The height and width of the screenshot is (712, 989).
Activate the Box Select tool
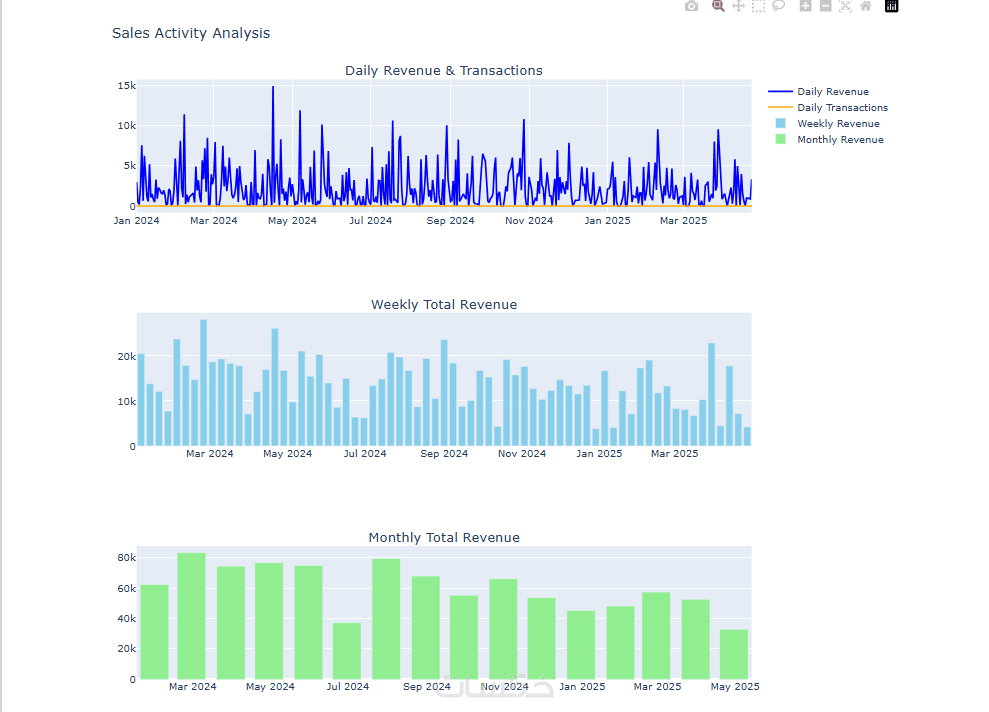tap(758, 6)
